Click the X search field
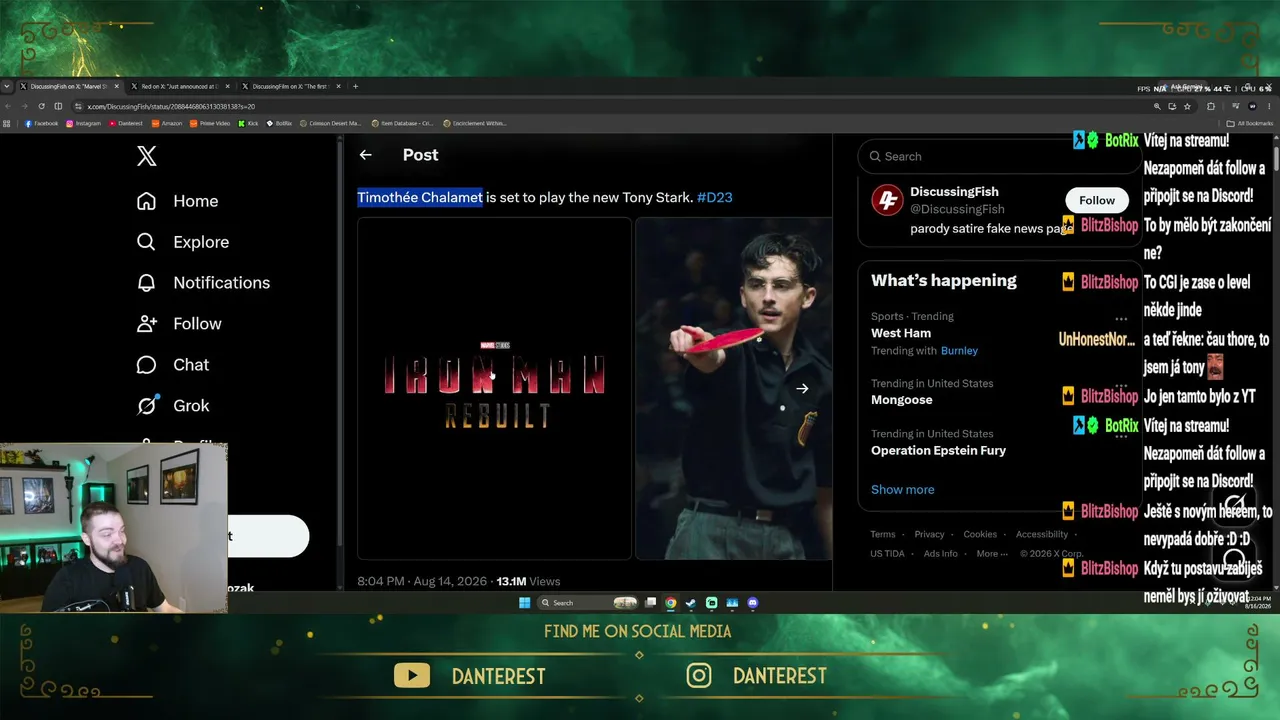 [998, 156]
